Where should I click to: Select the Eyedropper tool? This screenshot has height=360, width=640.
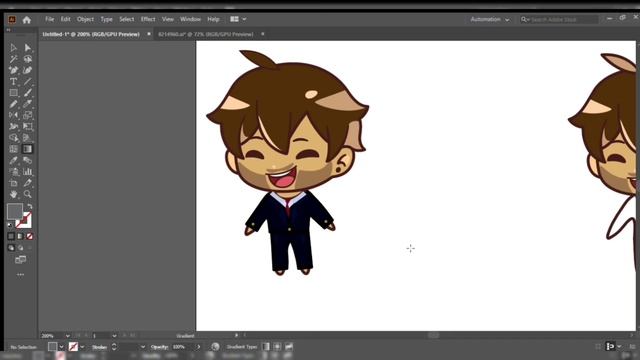point(13,160)
